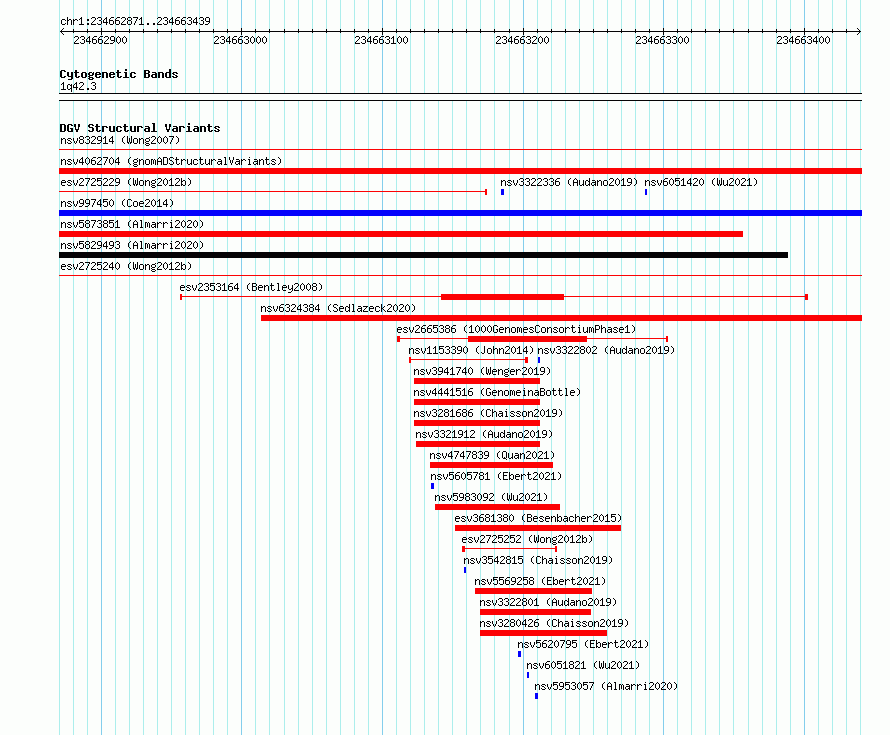Select the nsv5829493 (Almarri2020) label
Image resolution: width=890 pixels, height=735 pixels.
tap(132, 245)
